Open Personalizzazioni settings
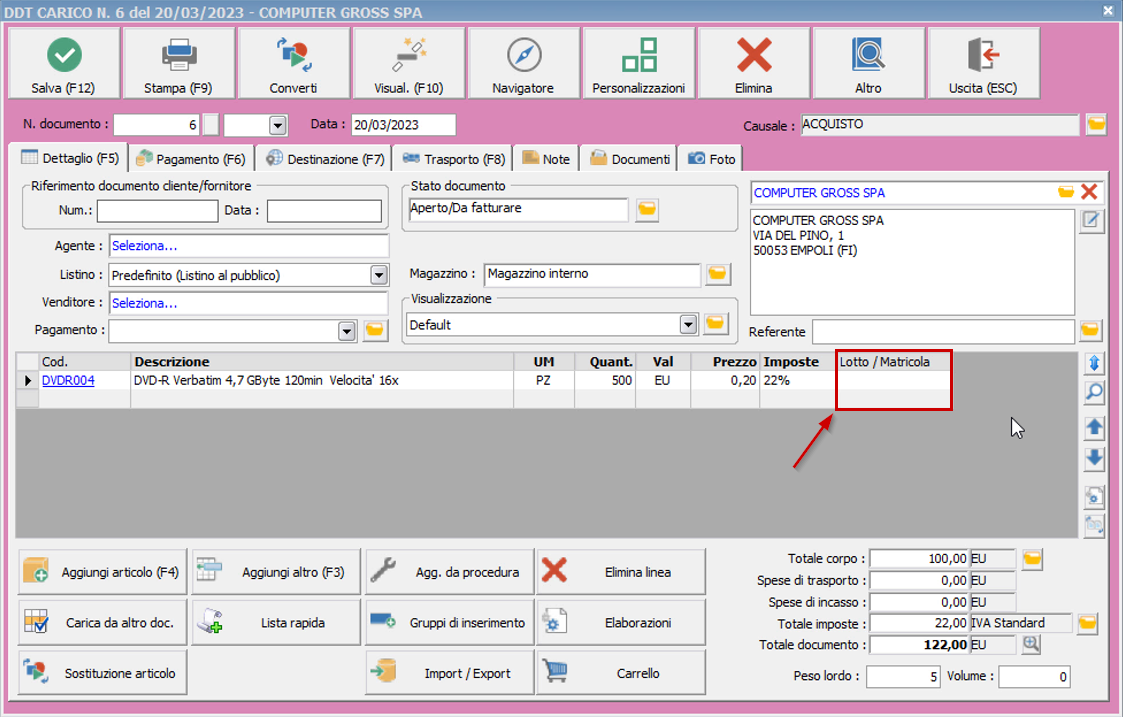This screenshot has height=717, width=1123. point(639,63)
